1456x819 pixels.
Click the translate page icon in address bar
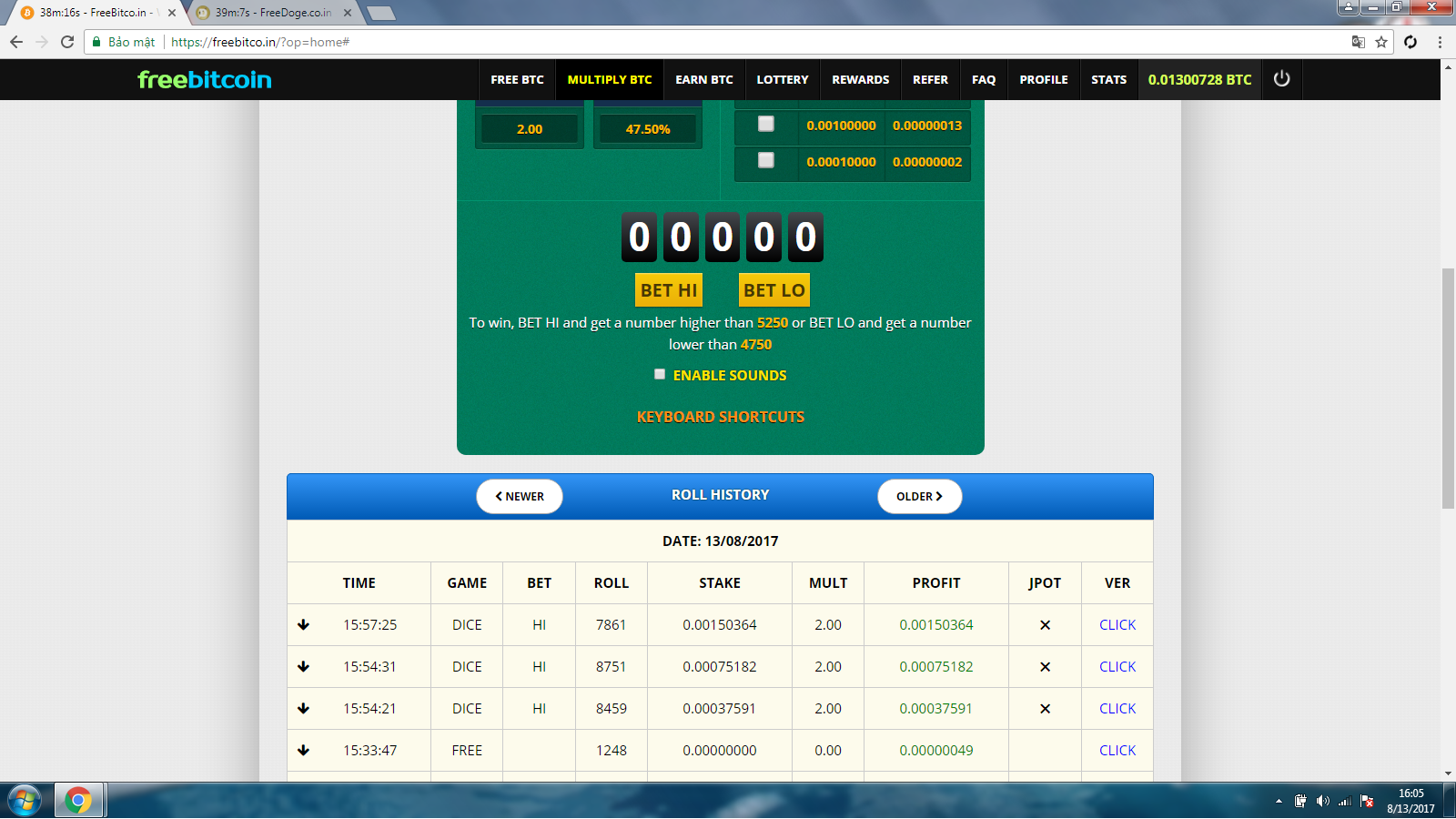[x=1359, y=42]
